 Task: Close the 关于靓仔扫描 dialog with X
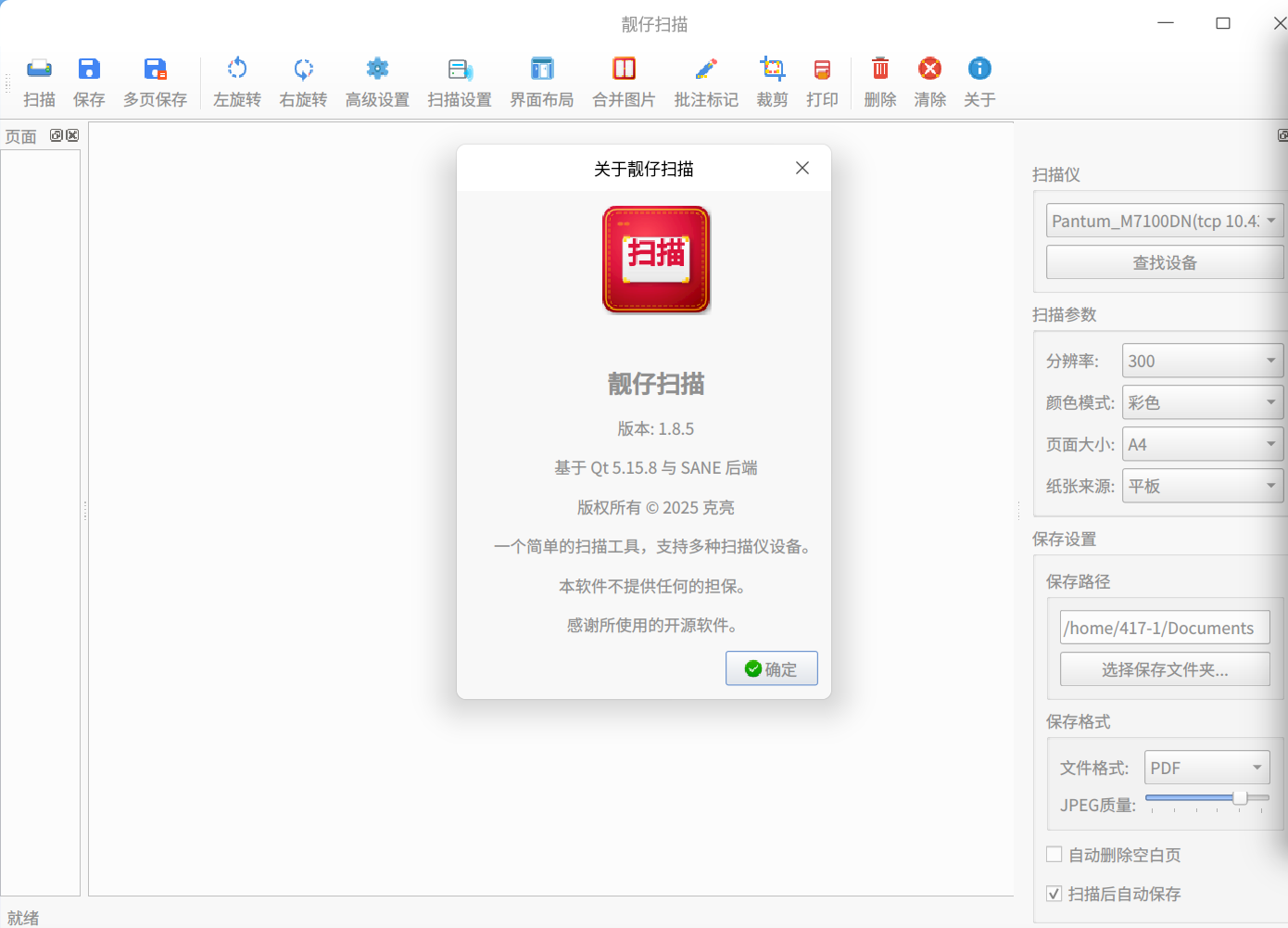click(x=802, y=168)
